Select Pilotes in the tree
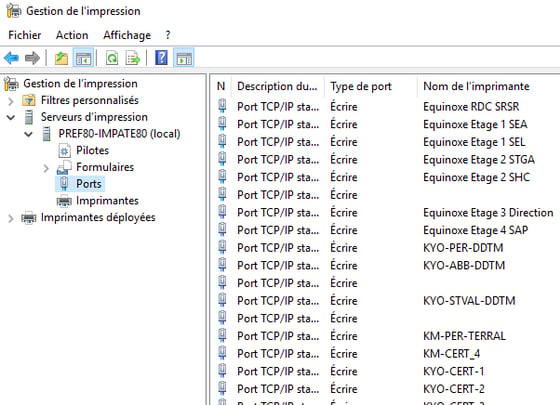This screenshot has width=560, height=405. pyautogui.click(x=92, y=150)
